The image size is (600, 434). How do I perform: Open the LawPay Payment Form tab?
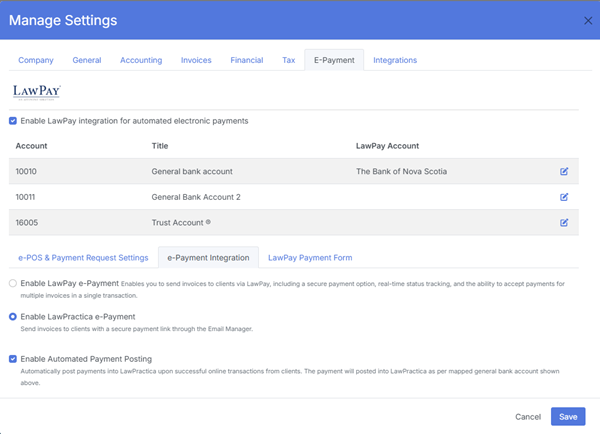click(310, 258)
